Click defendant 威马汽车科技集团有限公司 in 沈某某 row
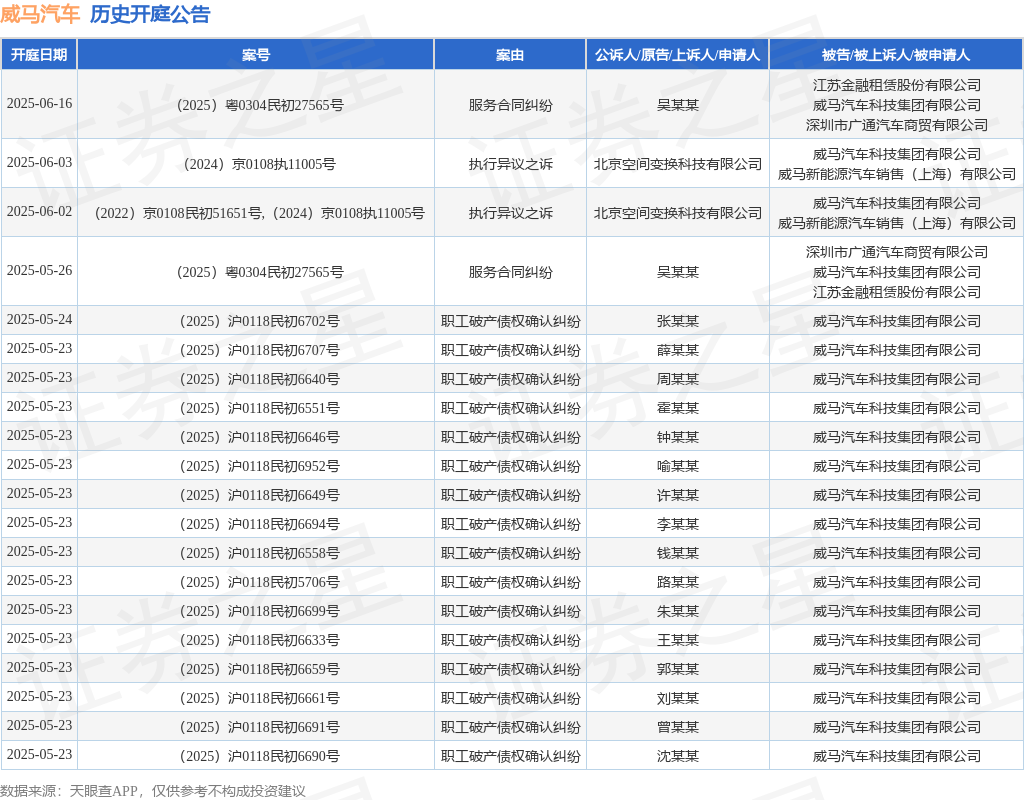This screenshot has width=1024, height=800. click(897, 756)
